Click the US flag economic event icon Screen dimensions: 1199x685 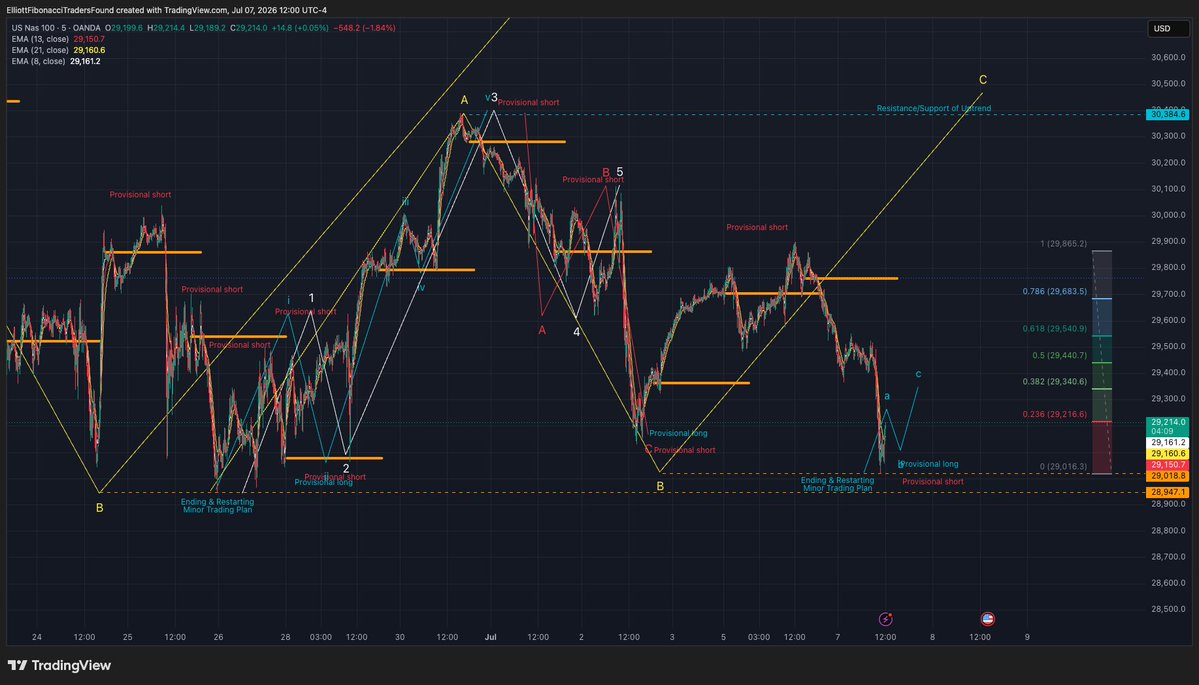point(987,618)
